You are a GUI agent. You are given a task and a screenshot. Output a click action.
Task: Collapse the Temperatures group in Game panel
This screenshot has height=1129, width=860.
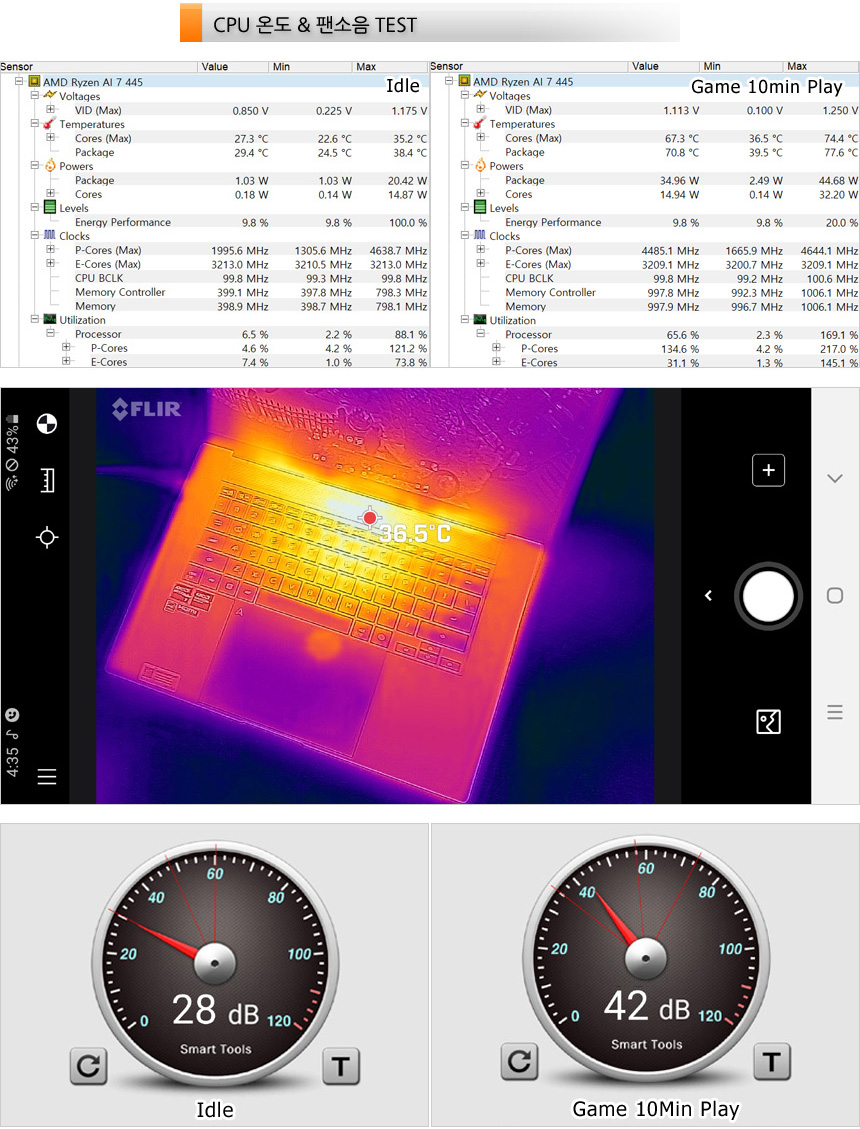(465, 124)
